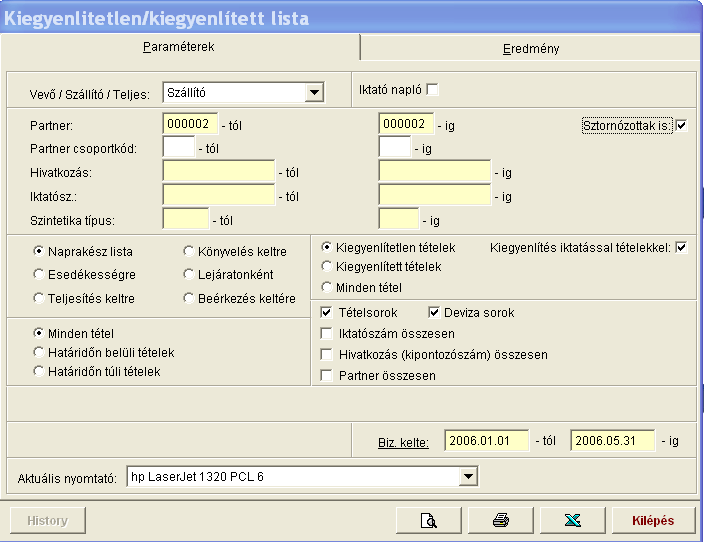Enable Hivatkozás (kipontozószám) összesen checkbox

click(326, 354)
